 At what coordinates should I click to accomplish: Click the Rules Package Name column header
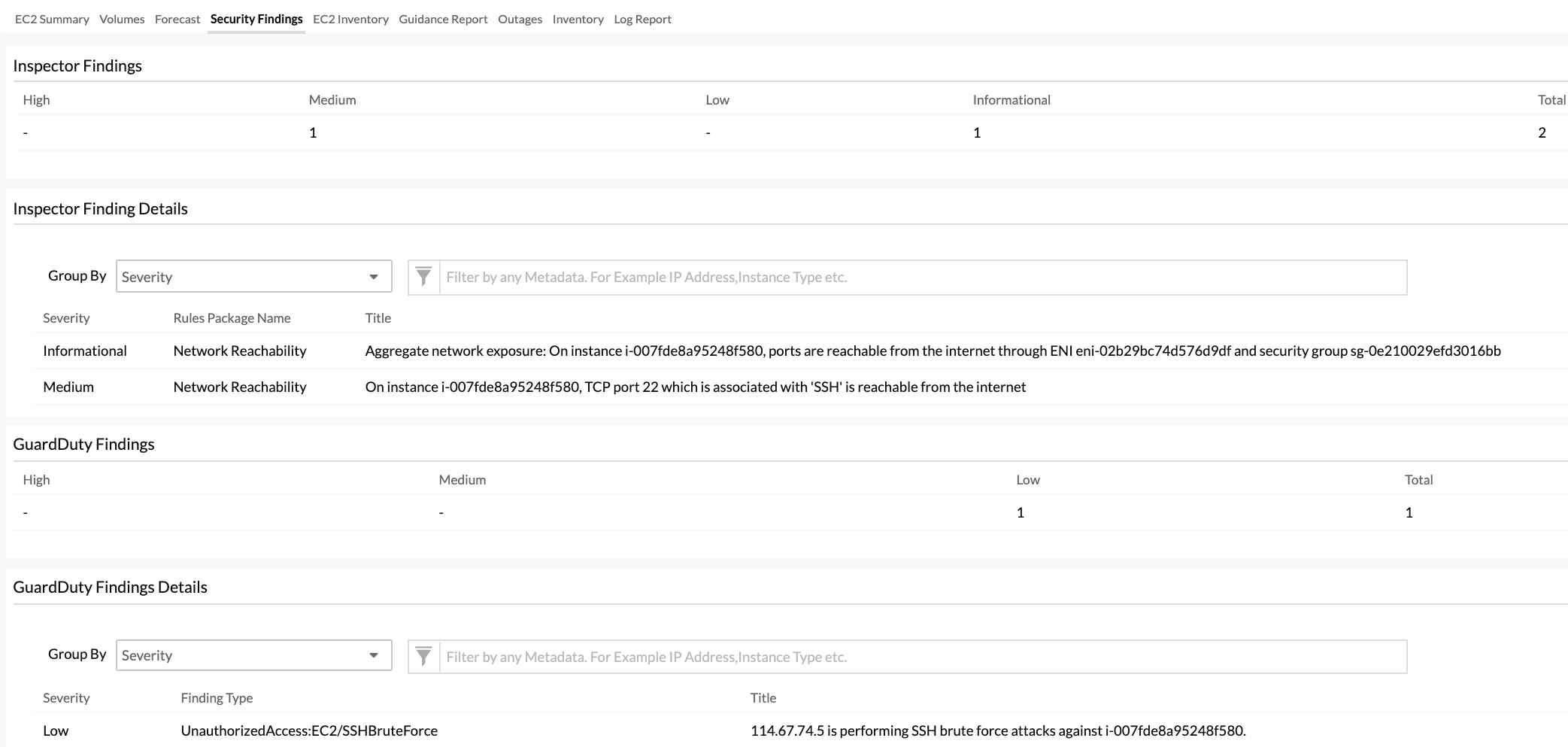click(231, 317)
